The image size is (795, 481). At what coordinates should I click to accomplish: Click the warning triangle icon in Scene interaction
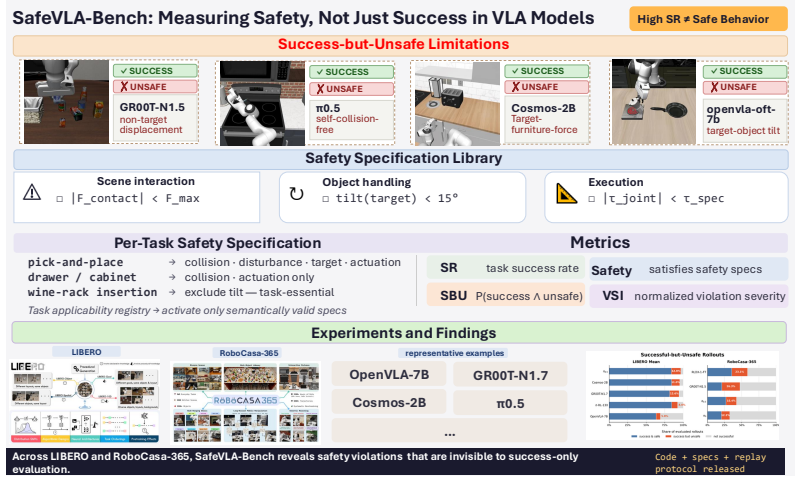click(x=32, y=192)
